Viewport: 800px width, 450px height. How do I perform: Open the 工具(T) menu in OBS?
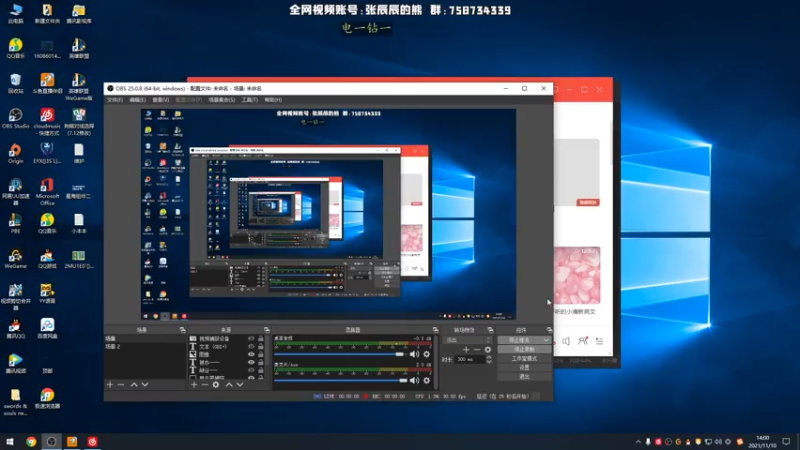click(249, 100)
